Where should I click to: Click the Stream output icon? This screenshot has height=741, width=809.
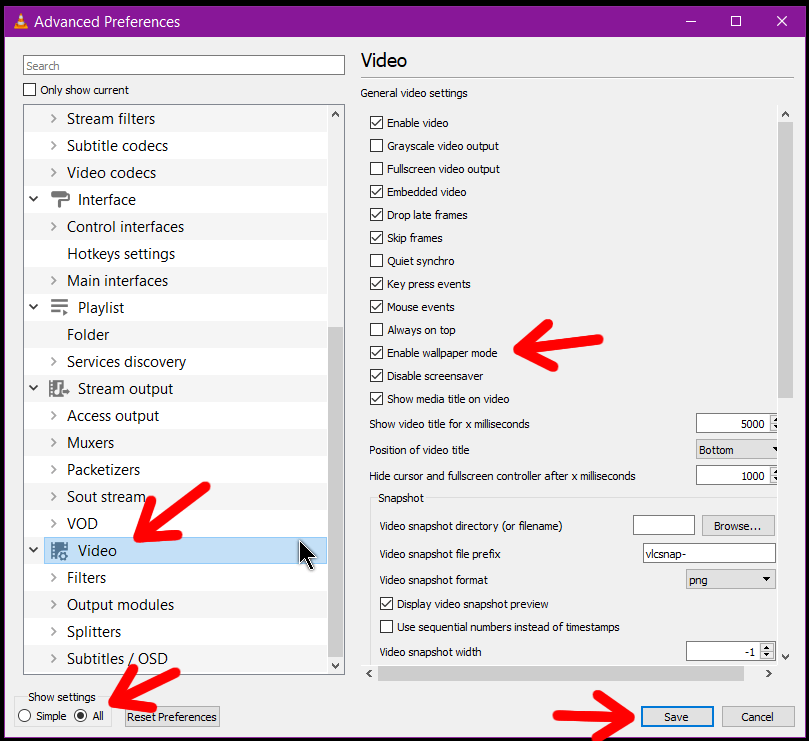[x=59, y=388]
